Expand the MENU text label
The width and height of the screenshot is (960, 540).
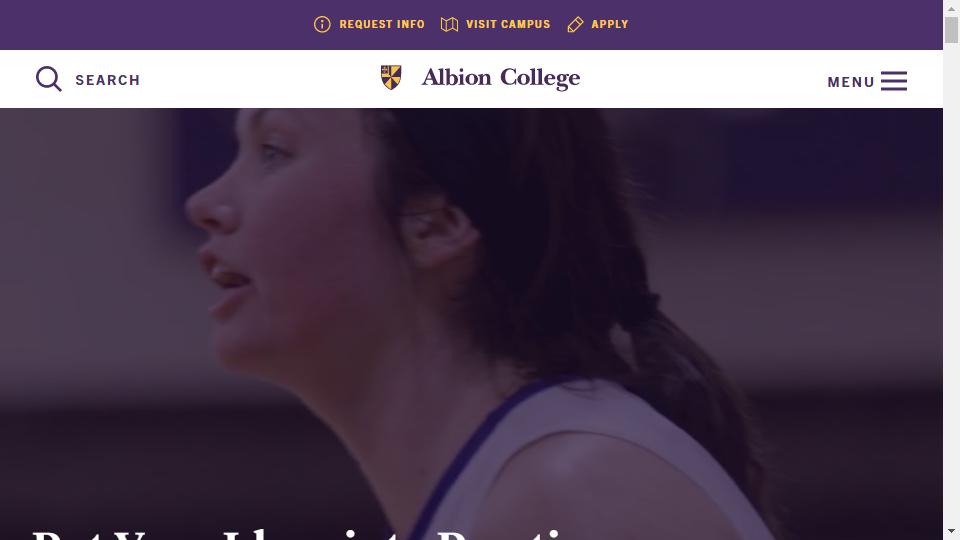point(850,82)
